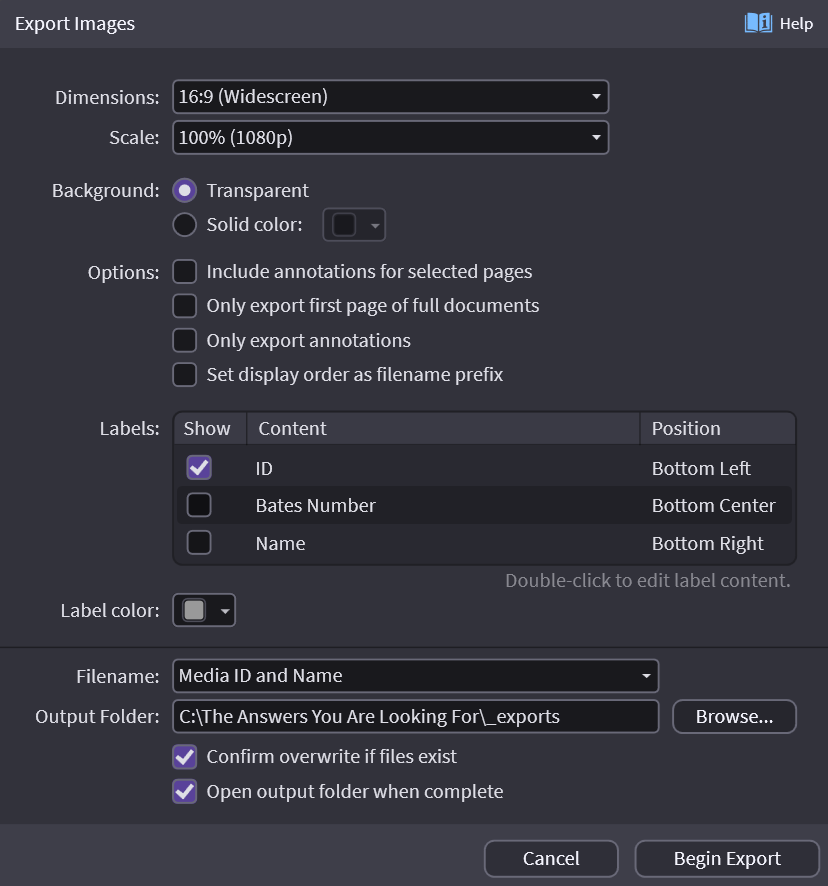828x886 pixels.
Task: Click the Output Folder path field
Action: pos(415,717)
